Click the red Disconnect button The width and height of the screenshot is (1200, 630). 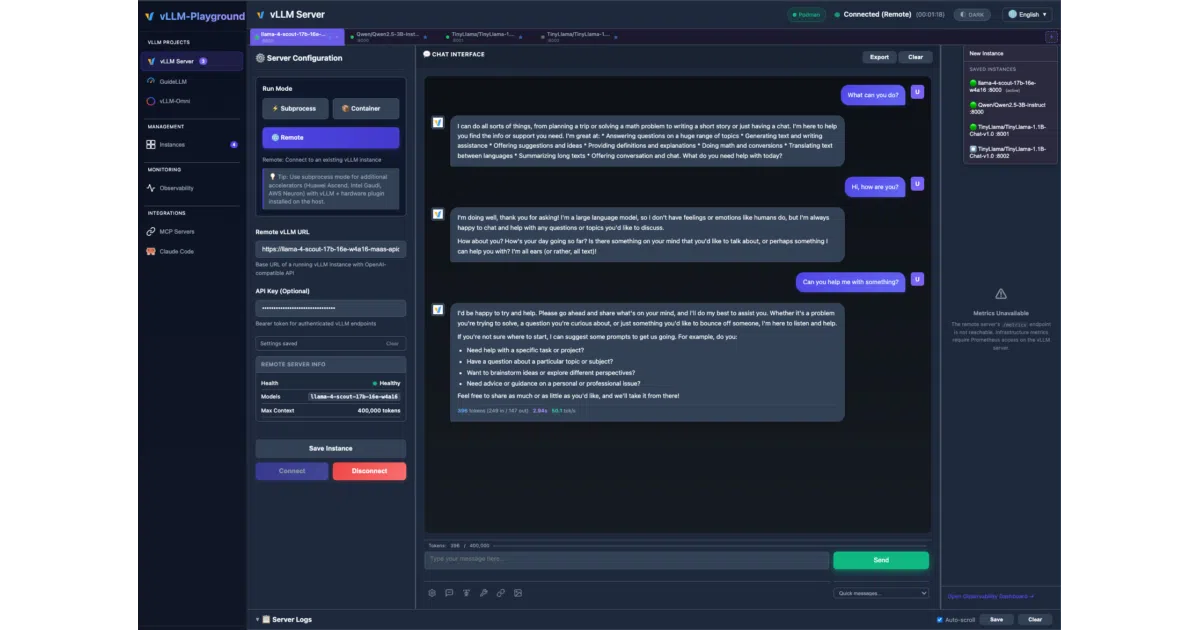pos(369,471)
